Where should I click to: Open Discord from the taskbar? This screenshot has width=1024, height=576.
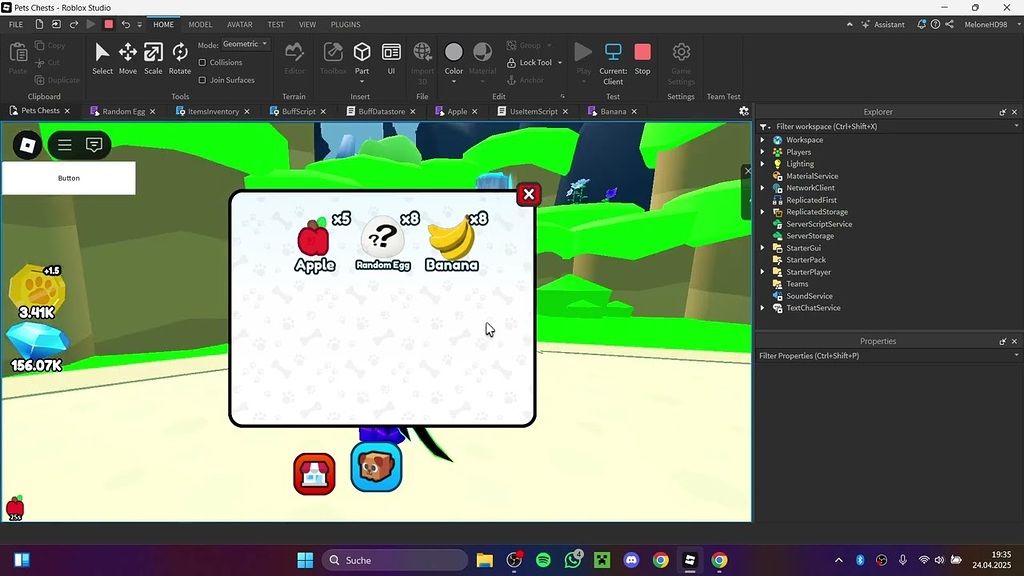[x=631, y=560]
